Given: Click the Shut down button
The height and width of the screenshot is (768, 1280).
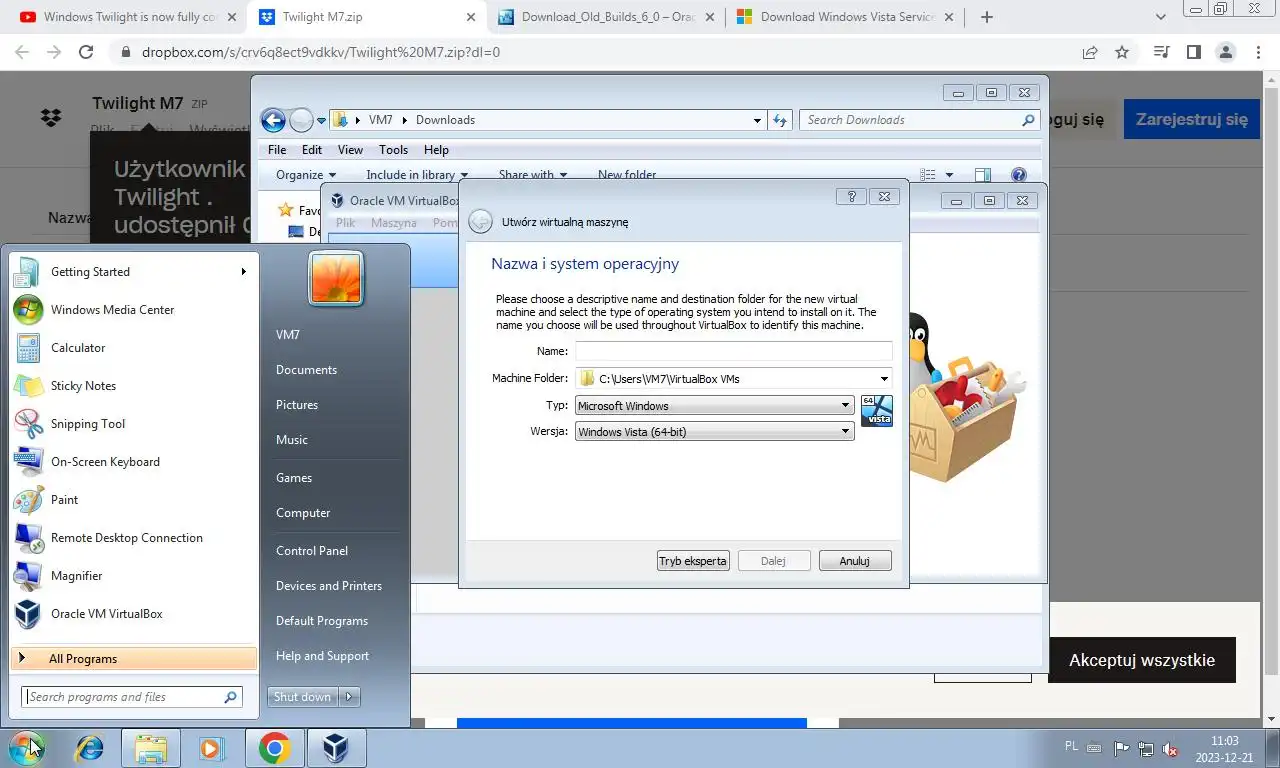Looking at the screenshot, I should pyautogui.click(x=302, y=697).
